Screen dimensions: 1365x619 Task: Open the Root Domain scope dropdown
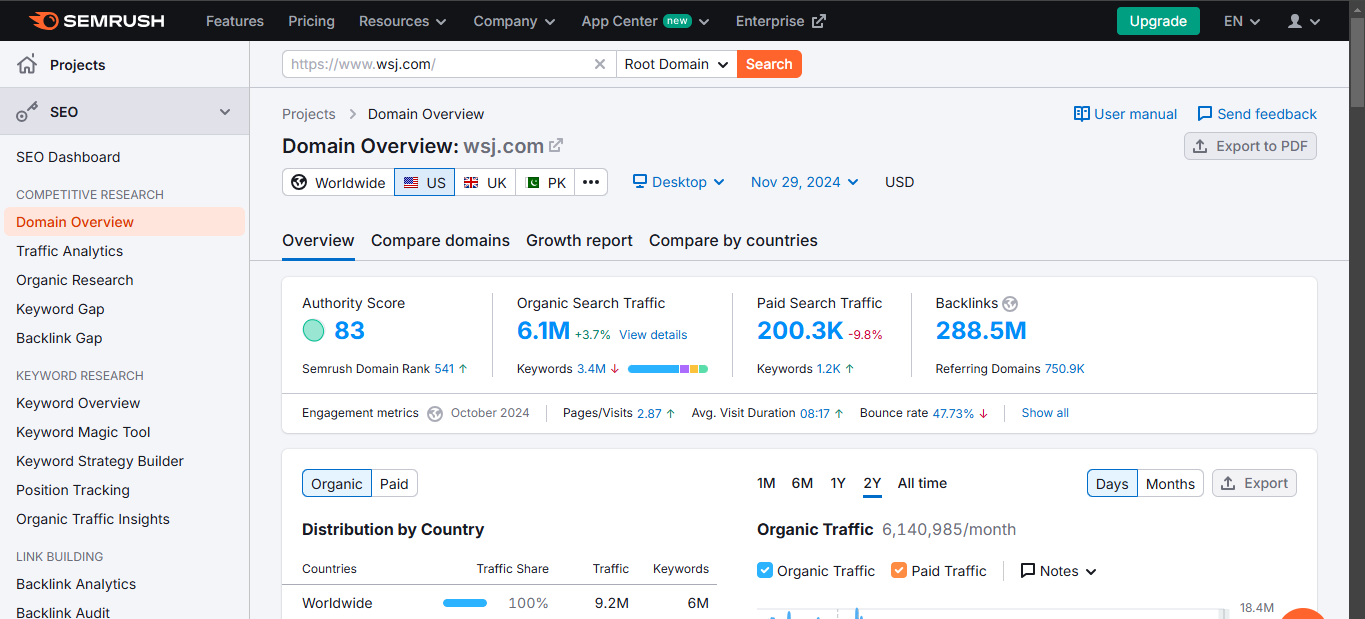point(676,64)
